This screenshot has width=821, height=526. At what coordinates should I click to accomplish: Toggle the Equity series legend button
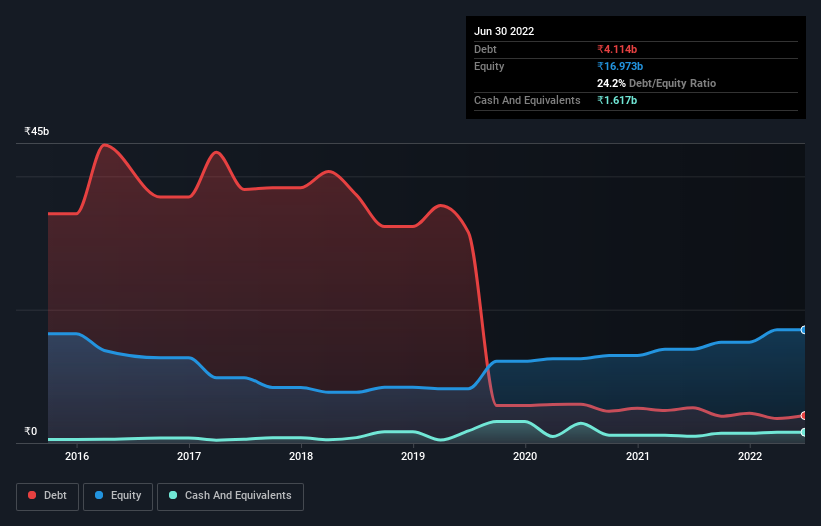(118, 496)
